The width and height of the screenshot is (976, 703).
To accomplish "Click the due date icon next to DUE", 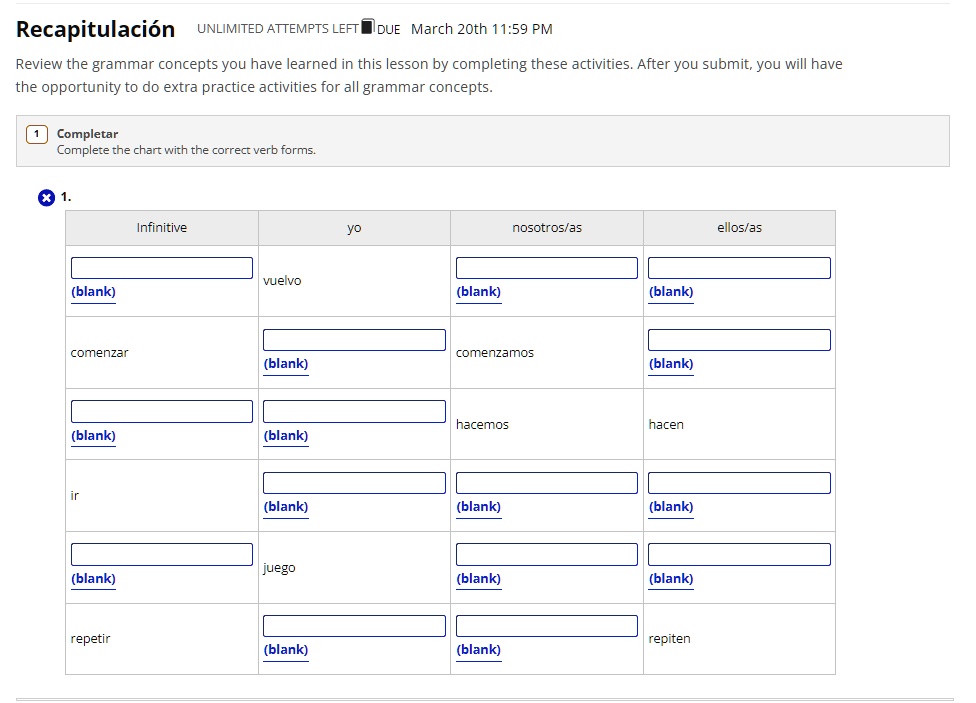I will point(367,26).
